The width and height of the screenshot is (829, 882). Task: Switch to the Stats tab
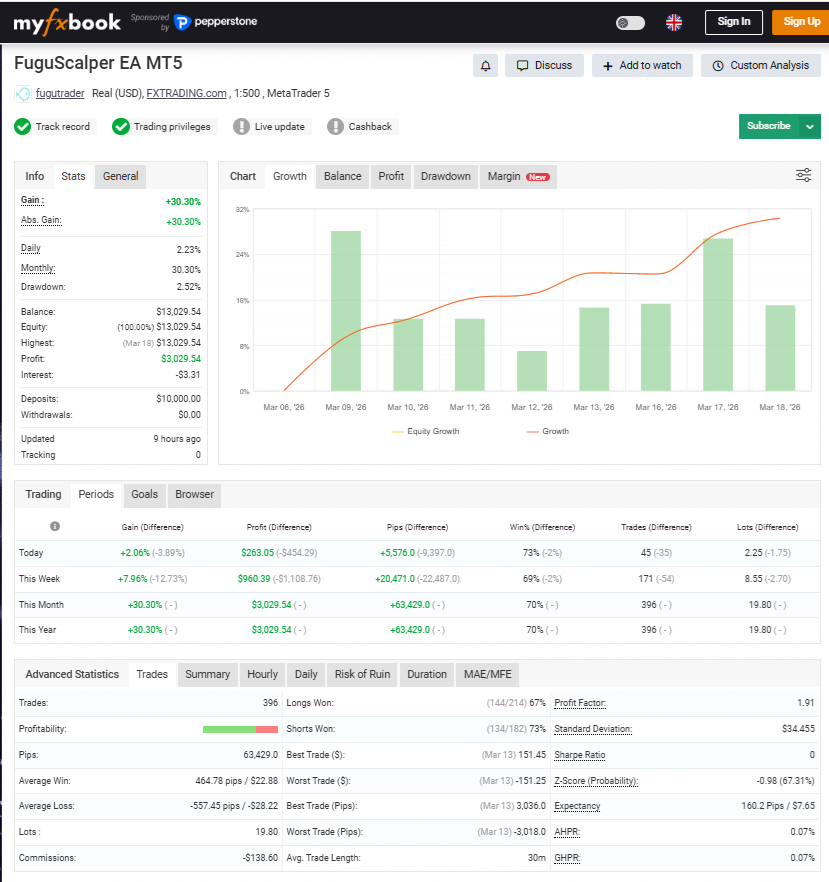[x=73, y=177]
